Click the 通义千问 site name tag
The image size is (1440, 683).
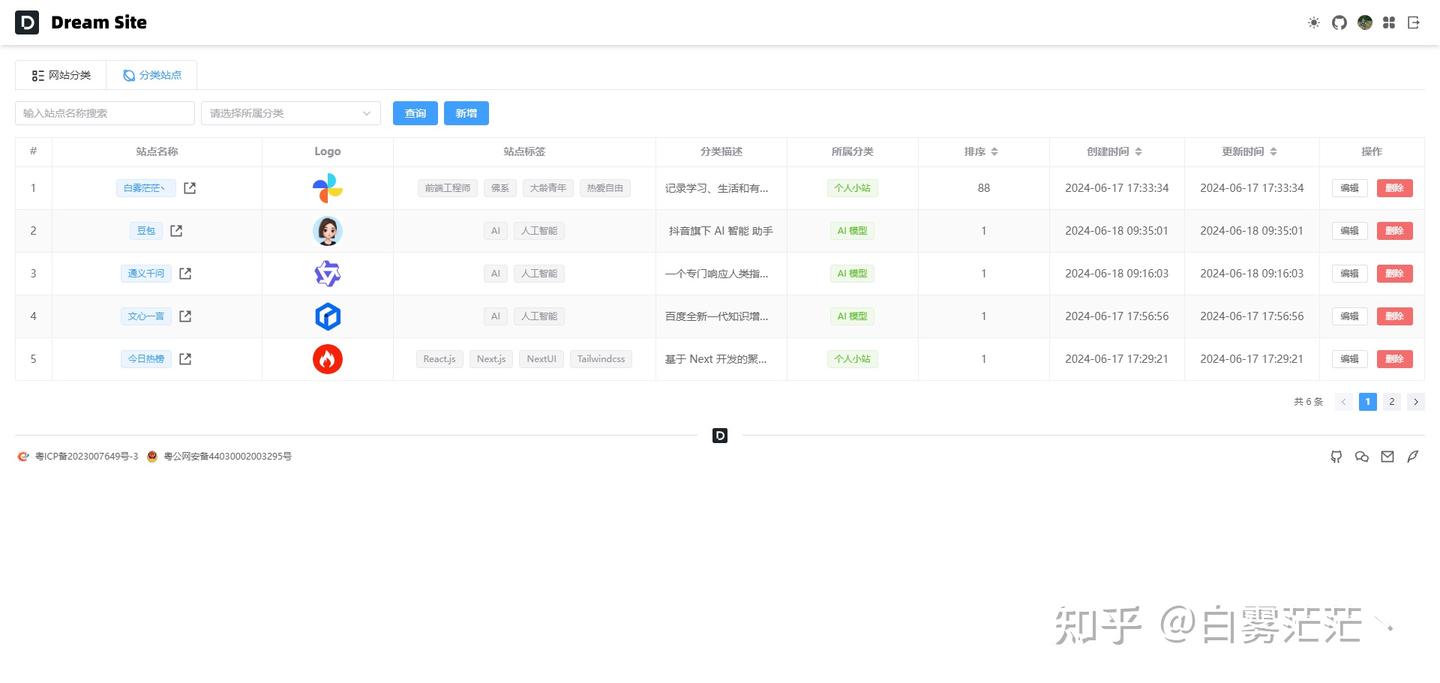146,273
